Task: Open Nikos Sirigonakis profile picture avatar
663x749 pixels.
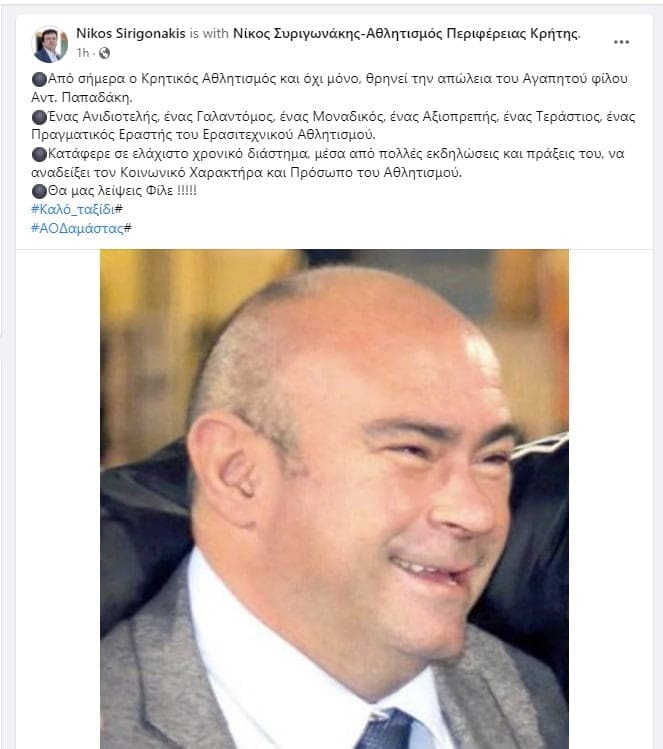Action: click(50, 44)
